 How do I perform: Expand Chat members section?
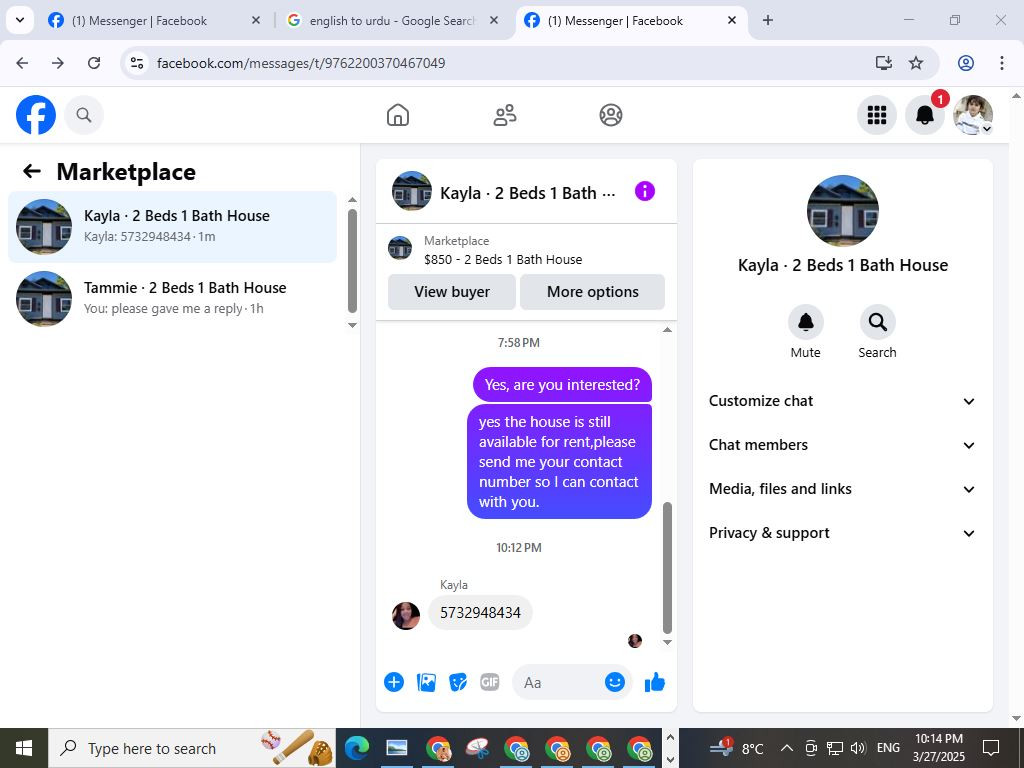click(842, 445)
